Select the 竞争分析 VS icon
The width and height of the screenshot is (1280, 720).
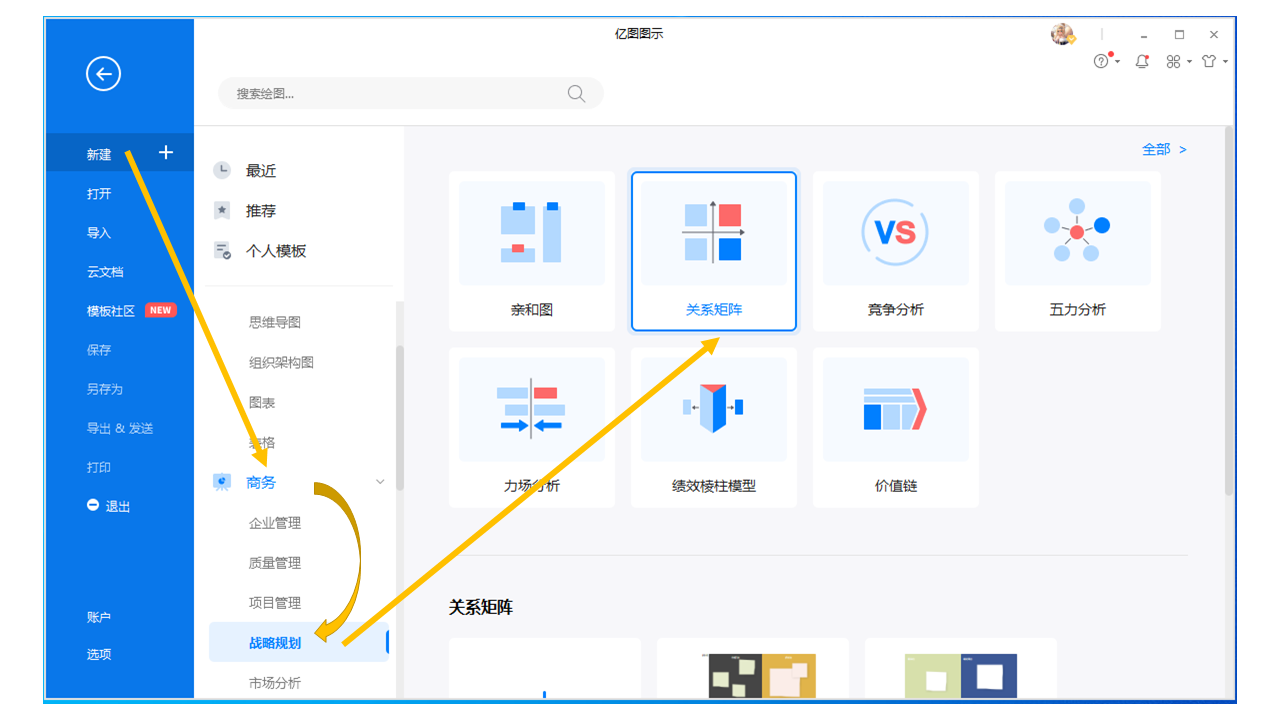895,232
